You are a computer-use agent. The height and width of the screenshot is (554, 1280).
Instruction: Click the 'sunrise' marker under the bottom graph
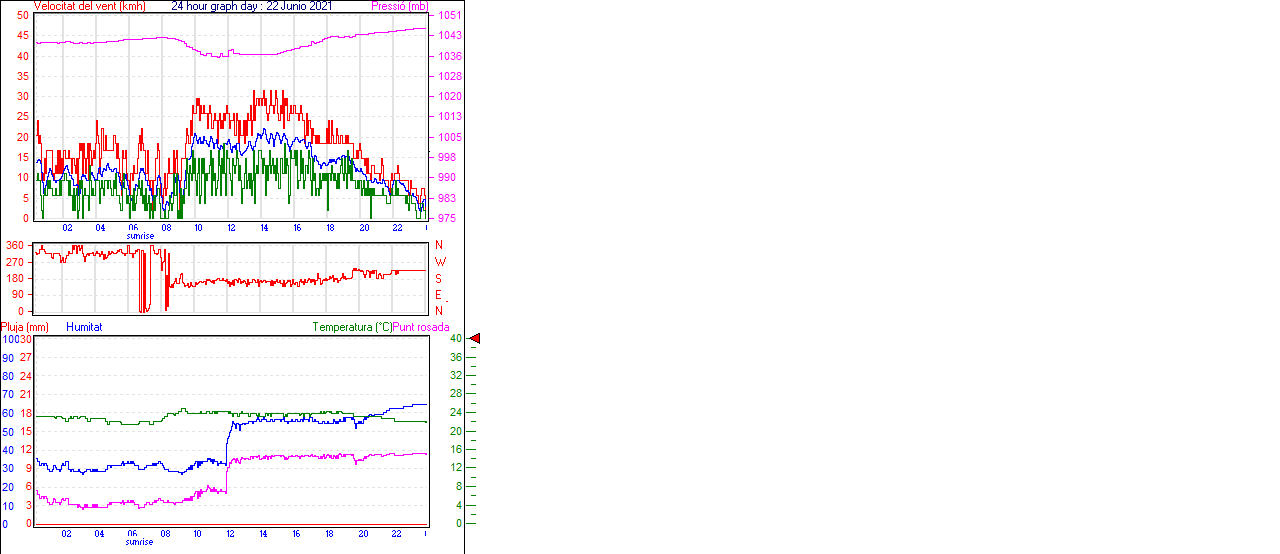(x=140, y=542)
